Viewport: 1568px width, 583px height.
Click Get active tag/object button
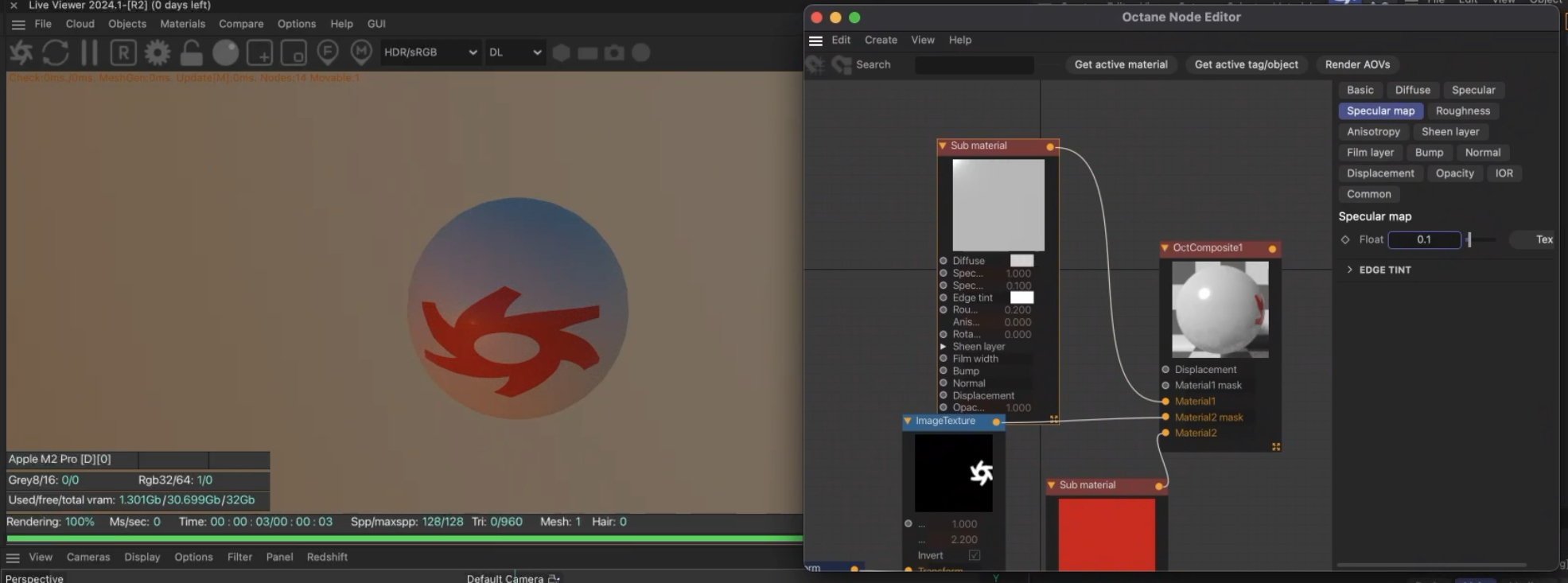(1246, 64)
